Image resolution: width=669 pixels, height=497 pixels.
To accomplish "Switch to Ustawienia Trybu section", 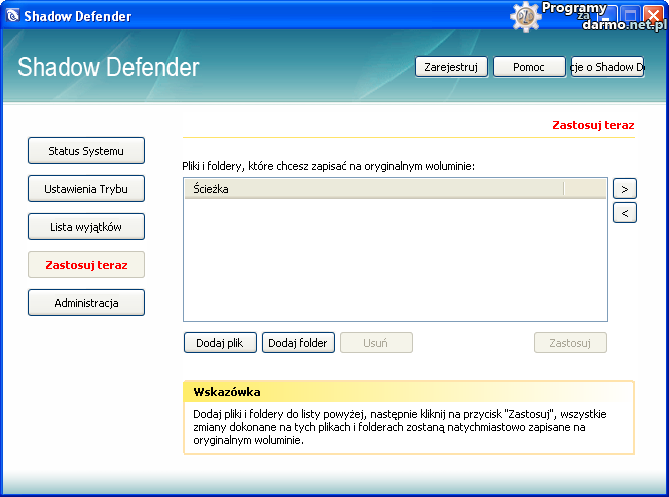I will 86,189.
